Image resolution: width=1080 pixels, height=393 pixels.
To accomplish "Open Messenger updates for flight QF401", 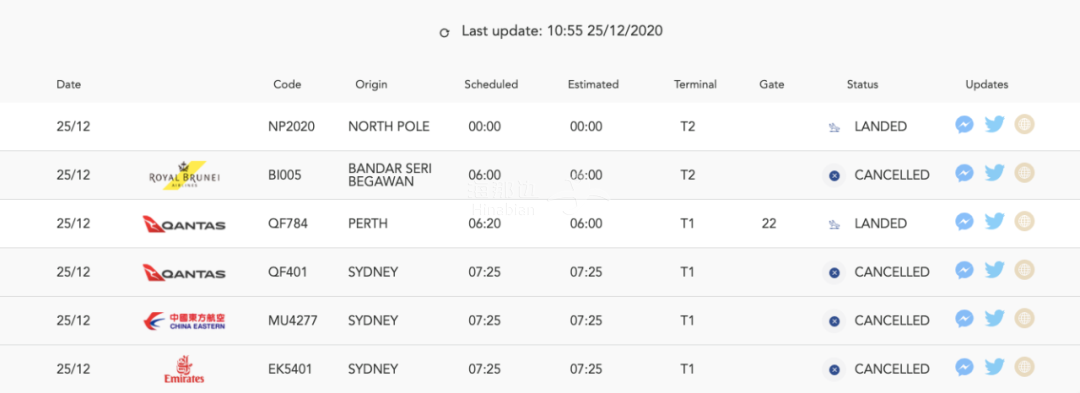I will (964, 270).
